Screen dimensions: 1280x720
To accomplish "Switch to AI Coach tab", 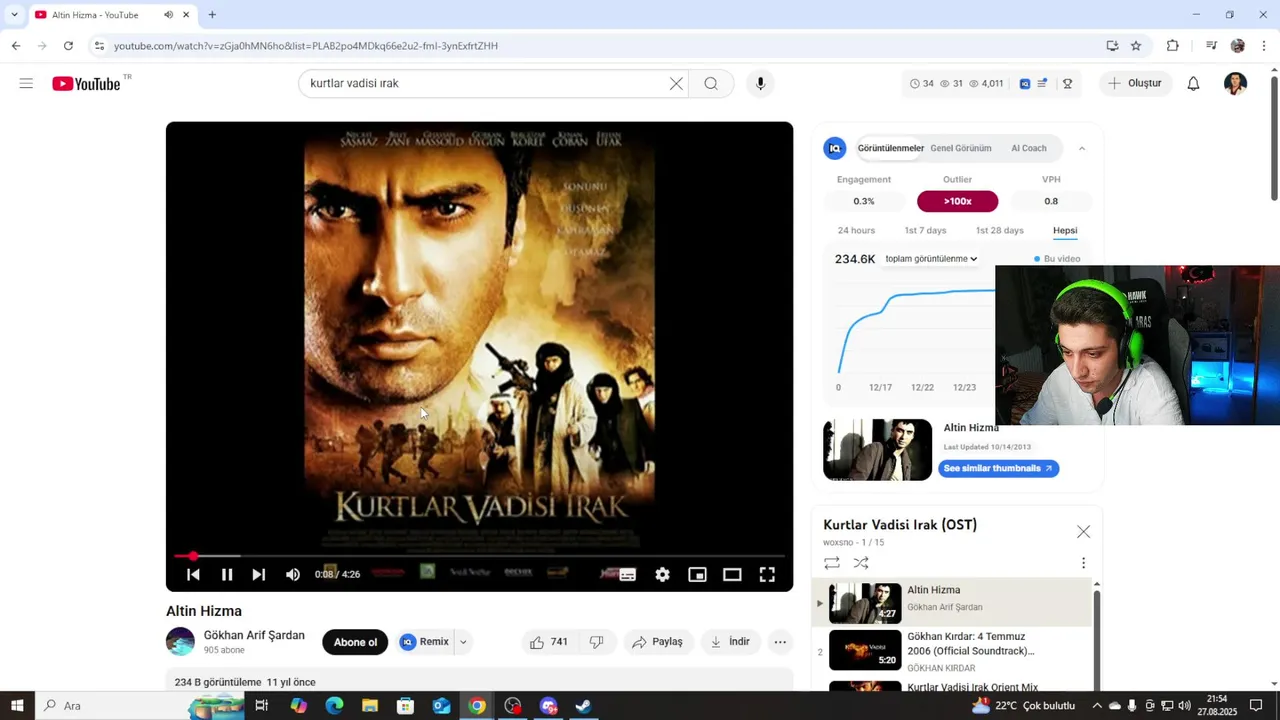I will [x=1029, y=148].
